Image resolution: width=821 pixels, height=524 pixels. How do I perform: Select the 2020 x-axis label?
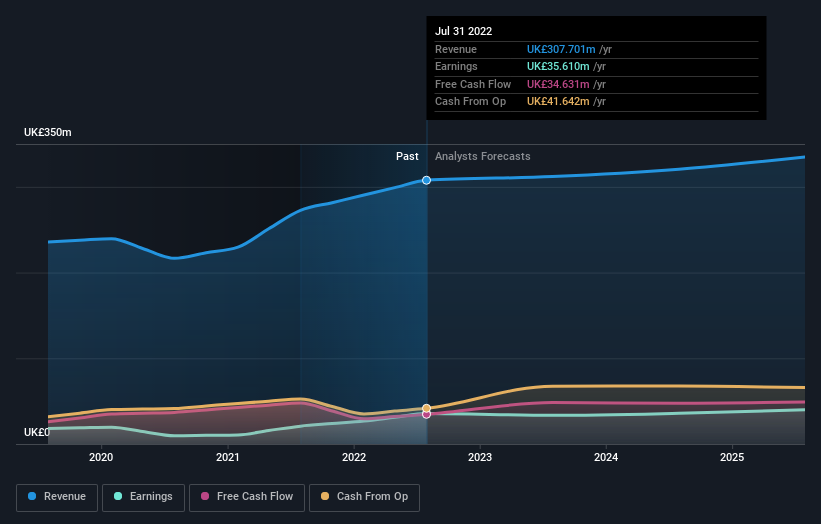[x=101, y=458]
